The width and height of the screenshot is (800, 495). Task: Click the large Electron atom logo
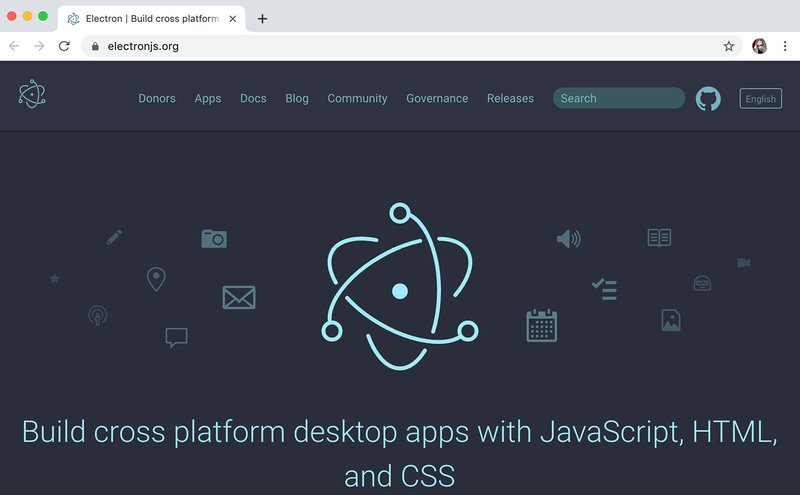point(399,286)
